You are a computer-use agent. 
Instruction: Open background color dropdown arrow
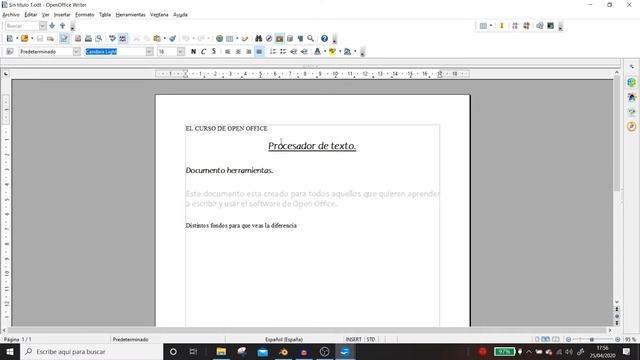[355, 51]
